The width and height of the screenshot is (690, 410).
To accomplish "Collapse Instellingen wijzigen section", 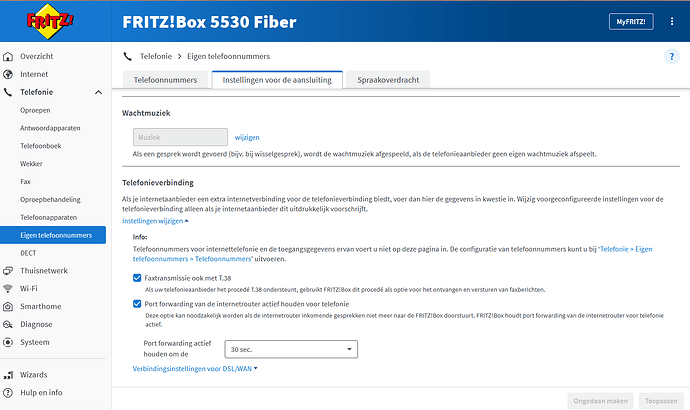I will 155,221.
